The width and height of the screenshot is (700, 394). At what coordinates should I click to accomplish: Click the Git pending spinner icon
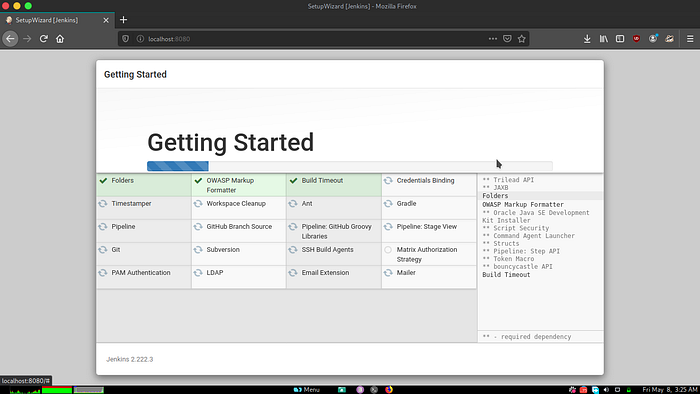pos(103,250)
